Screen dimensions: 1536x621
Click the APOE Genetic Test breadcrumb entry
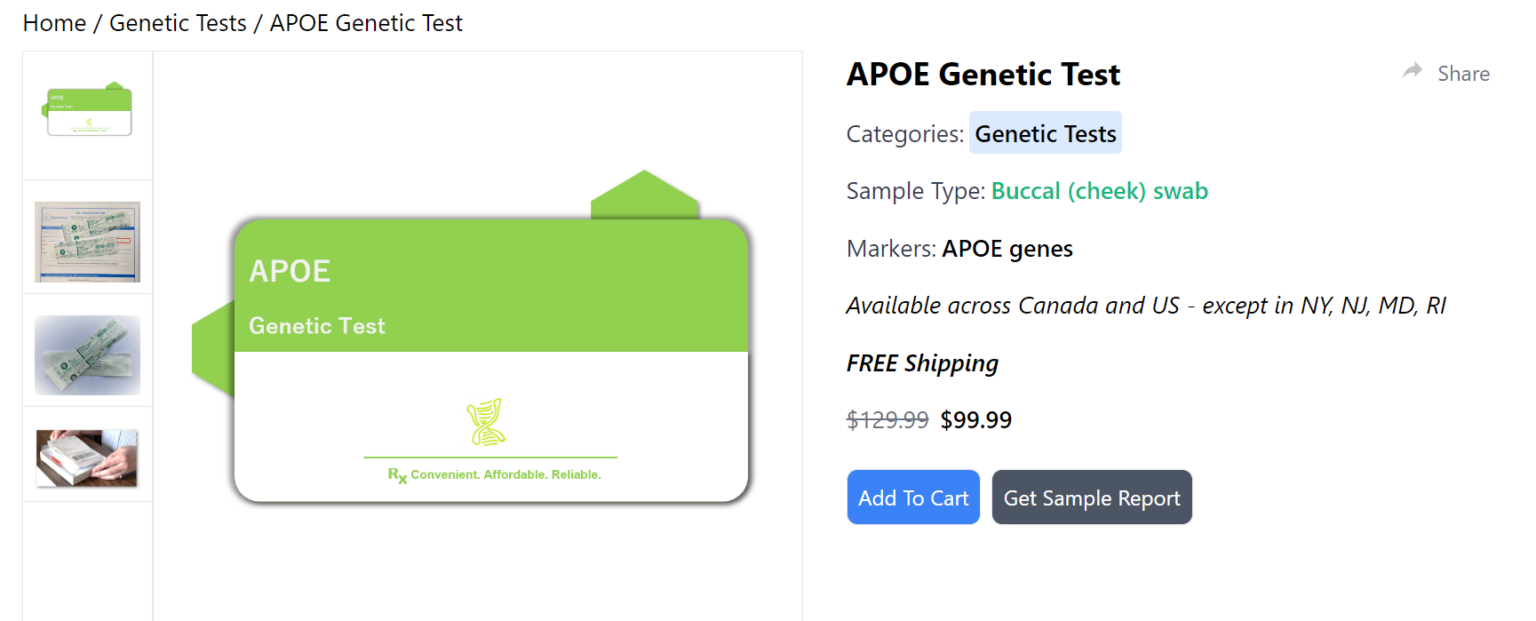[x=364, y=22]
